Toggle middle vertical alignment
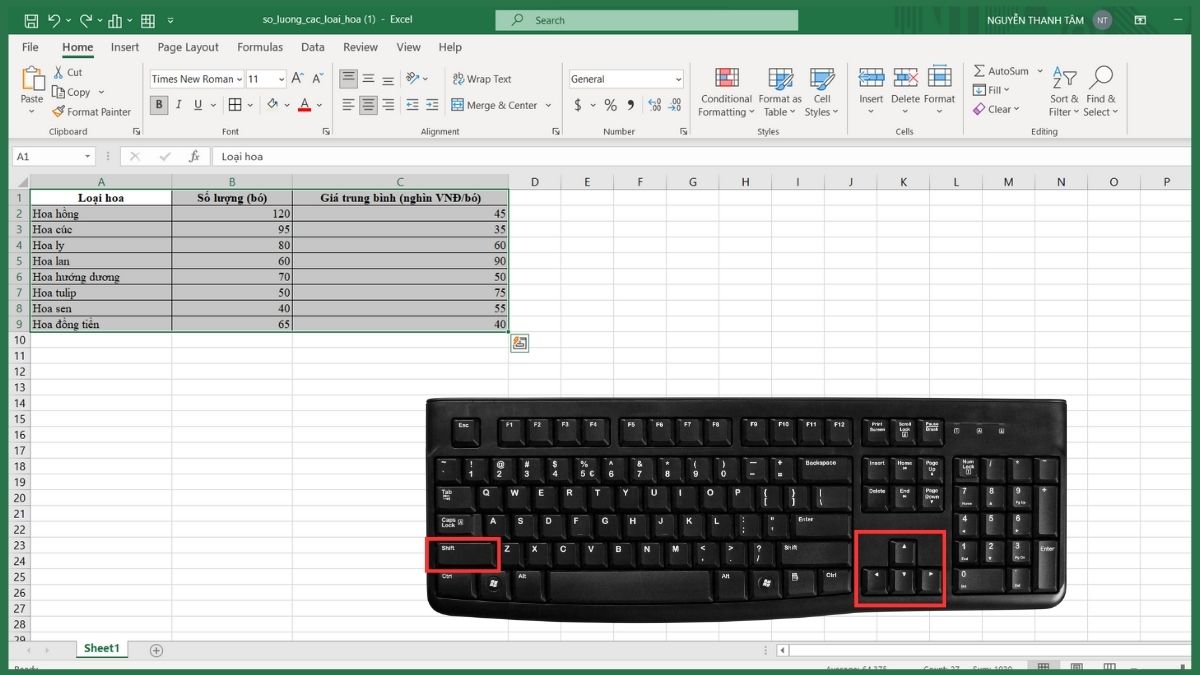 tap(367, 76)
